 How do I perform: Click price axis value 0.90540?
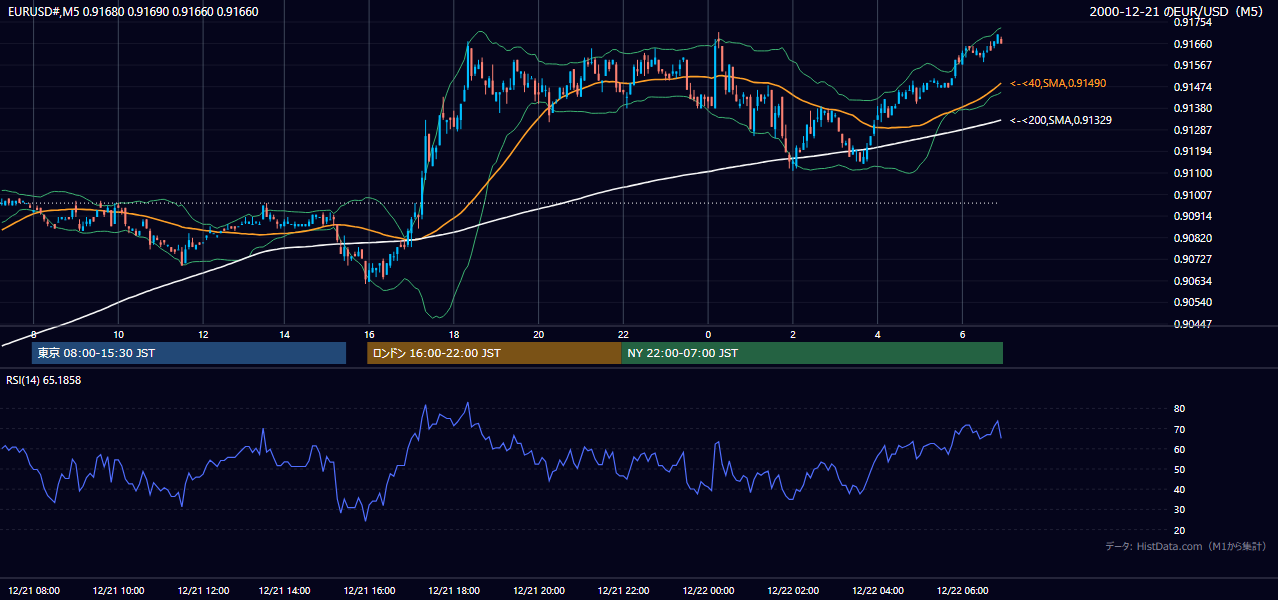click(1193, 302)
